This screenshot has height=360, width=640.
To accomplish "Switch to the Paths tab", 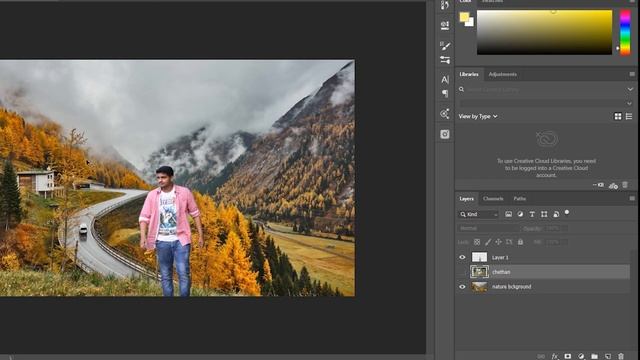I will [x=520, y=199].
